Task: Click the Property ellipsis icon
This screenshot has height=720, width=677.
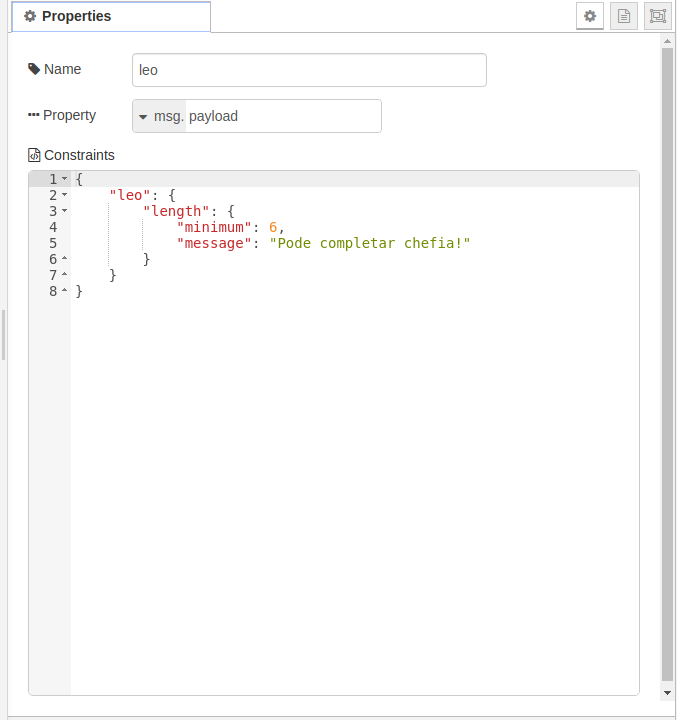Action: (34, 115)
